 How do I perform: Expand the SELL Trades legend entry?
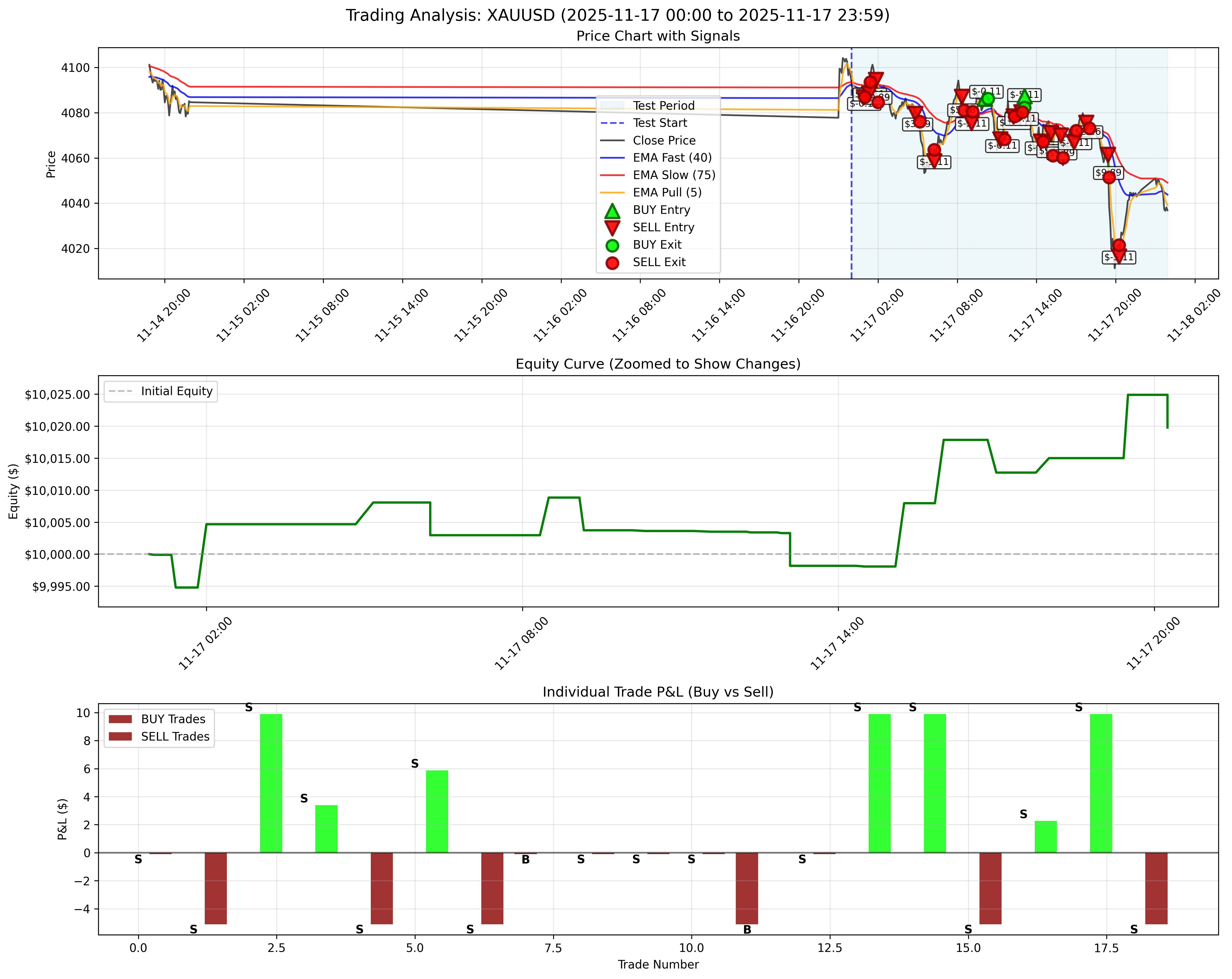tap(163, 737)
